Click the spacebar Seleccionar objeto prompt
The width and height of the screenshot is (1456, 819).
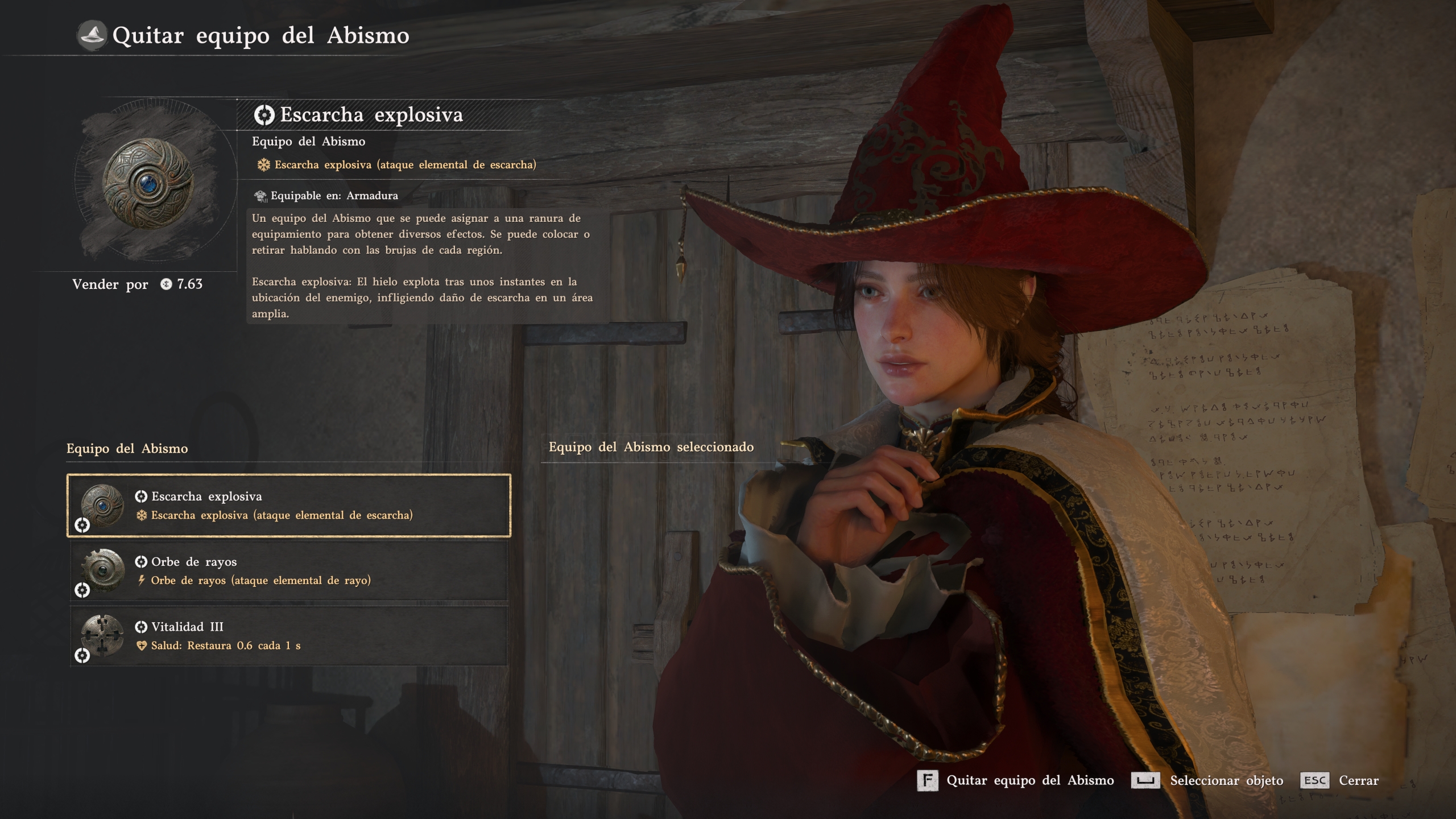click(1207, 780)
